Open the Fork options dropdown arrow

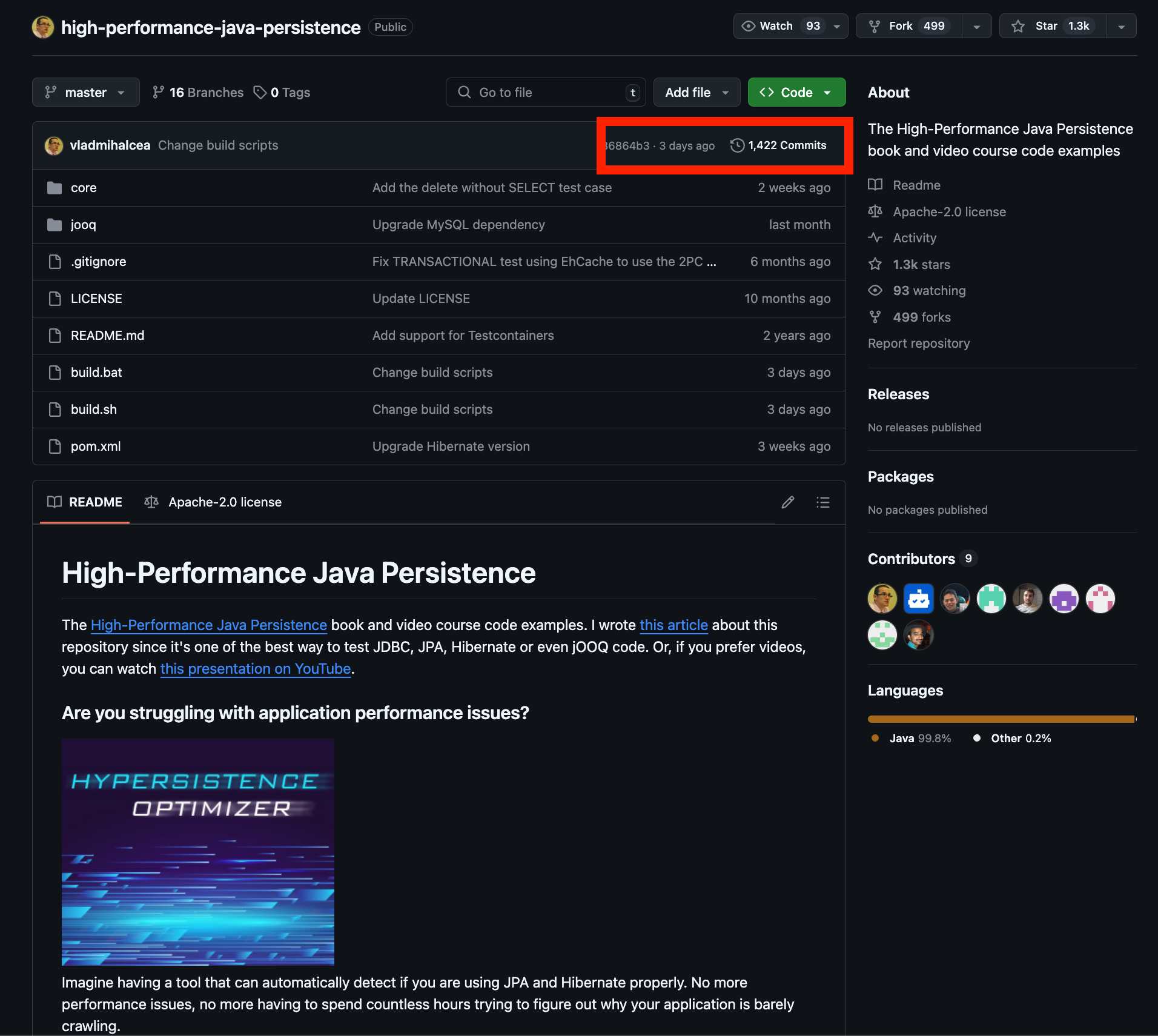click(976, 26)
